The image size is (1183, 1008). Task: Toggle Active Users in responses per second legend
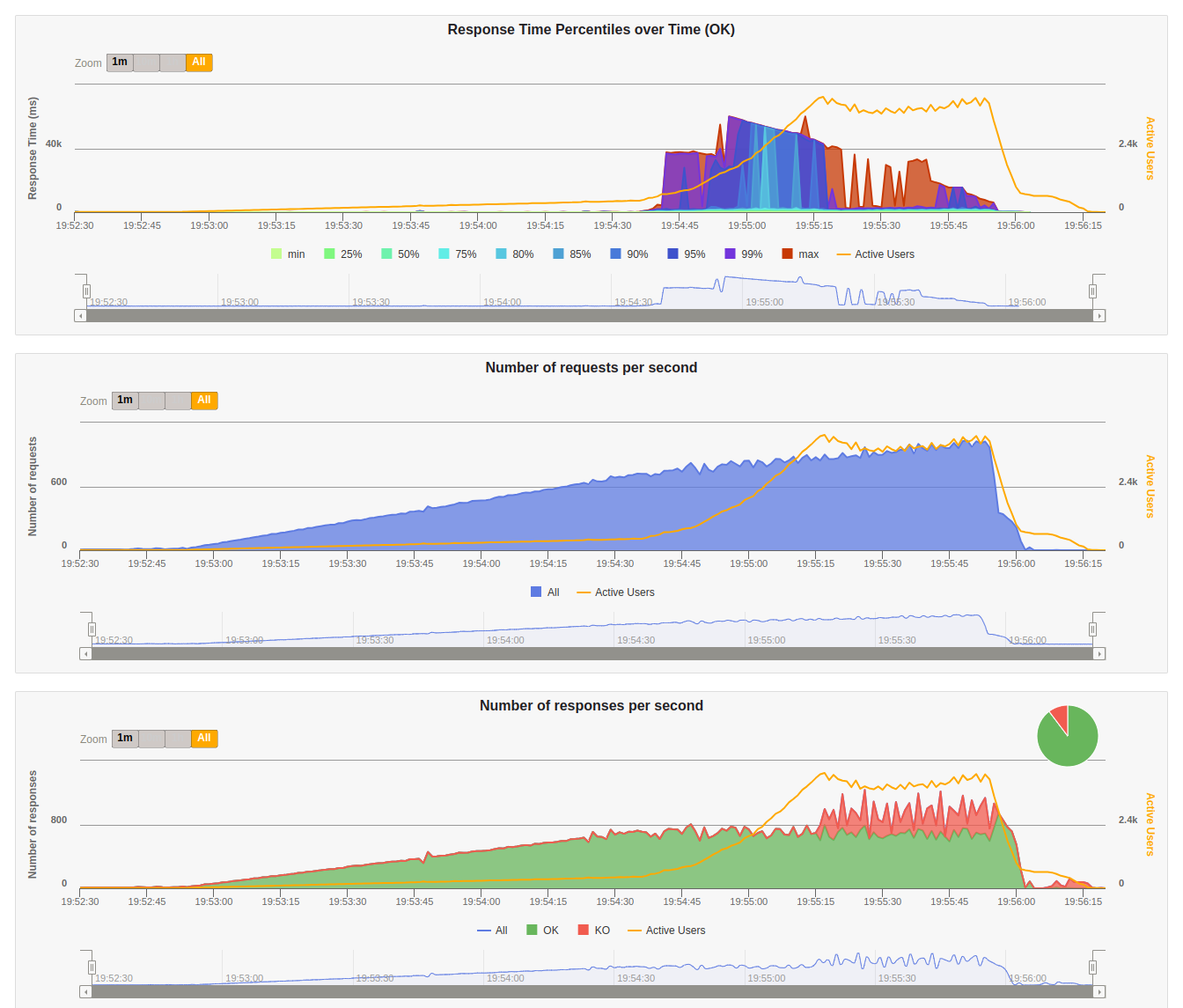[666, 931]
